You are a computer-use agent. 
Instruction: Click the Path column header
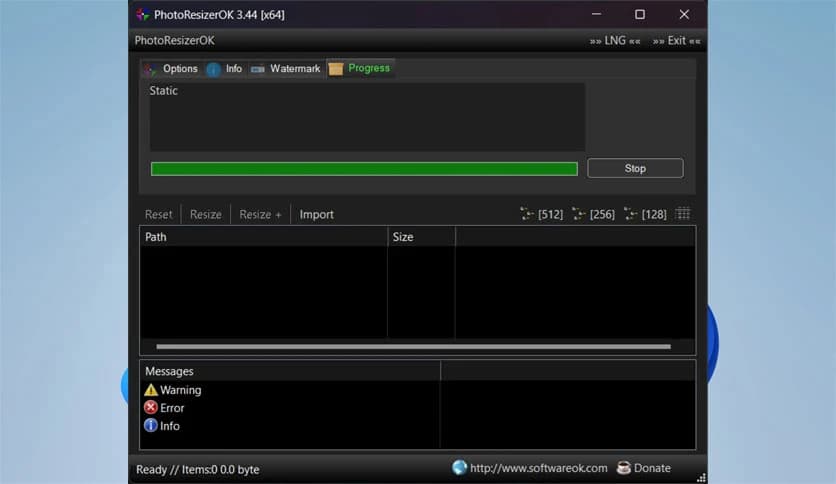pos(263,237)
